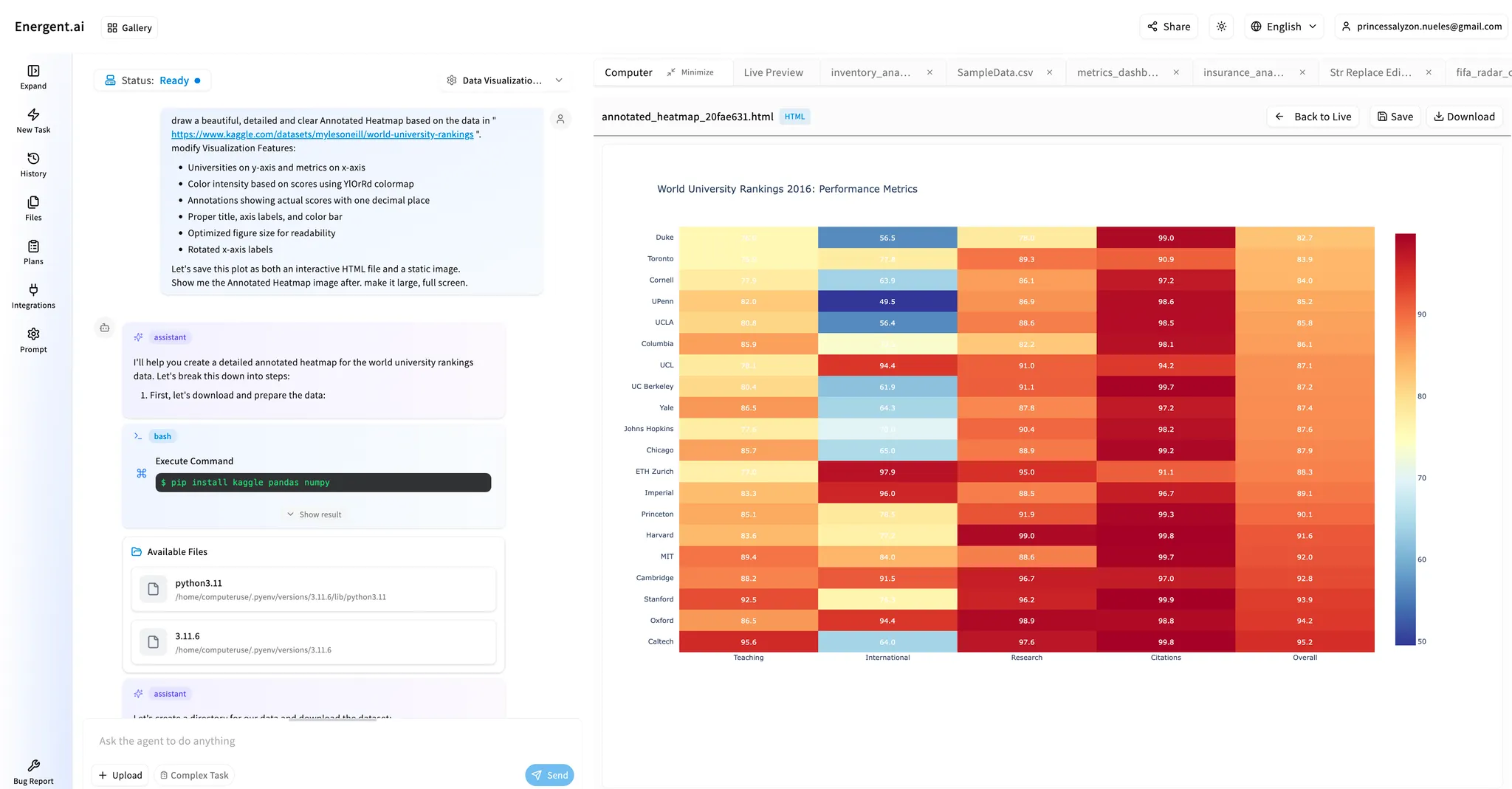Download the annotated heatmap file

click(x=1464, y=116)
